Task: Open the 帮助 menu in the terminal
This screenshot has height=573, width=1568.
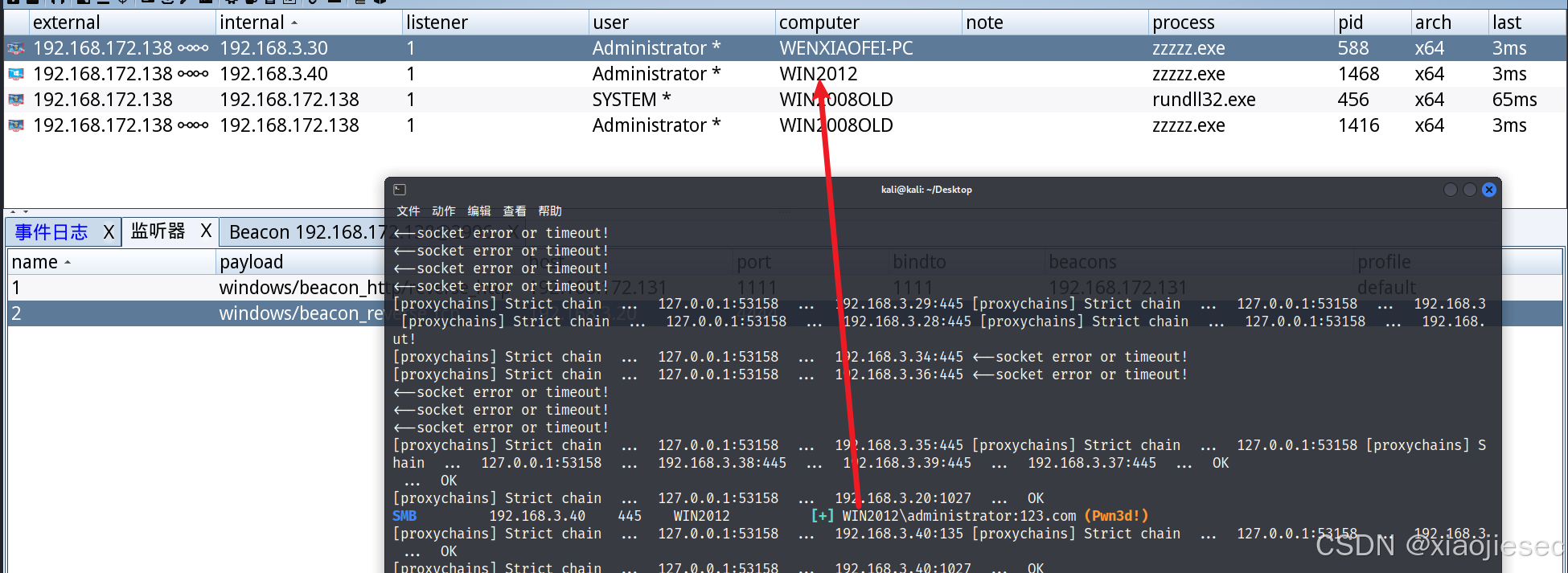Action: pos(550,211)
